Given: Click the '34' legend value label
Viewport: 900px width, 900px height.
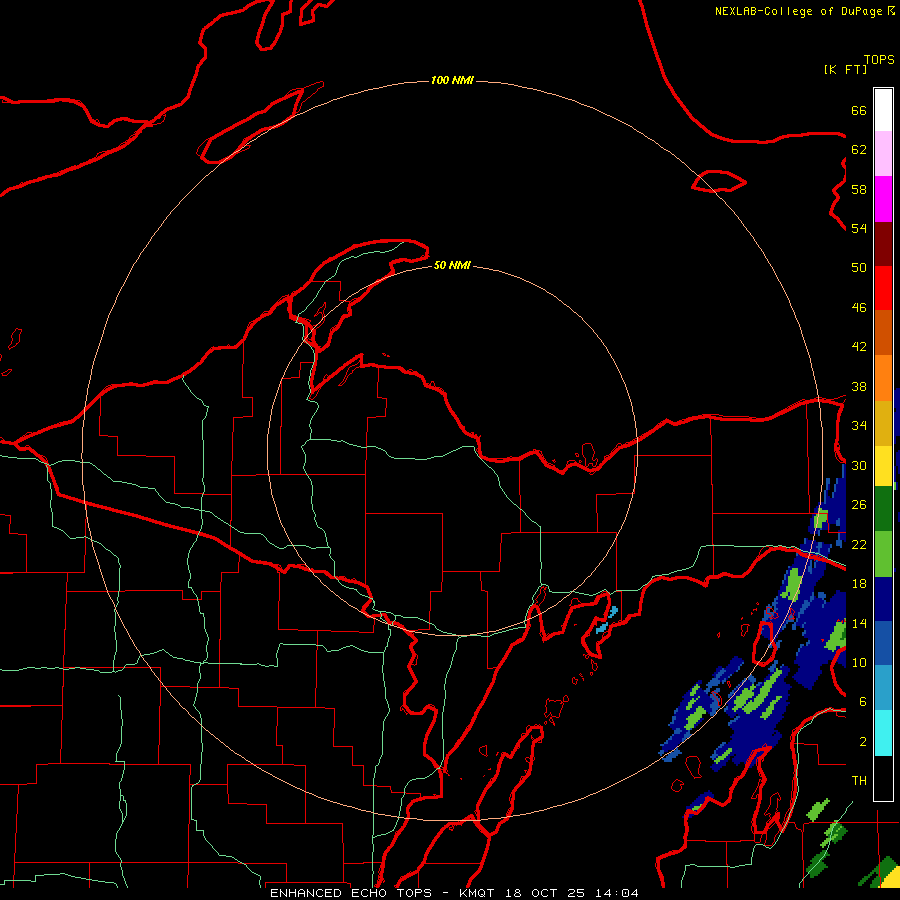Looking at the screenshot, I should click(859, 426).
